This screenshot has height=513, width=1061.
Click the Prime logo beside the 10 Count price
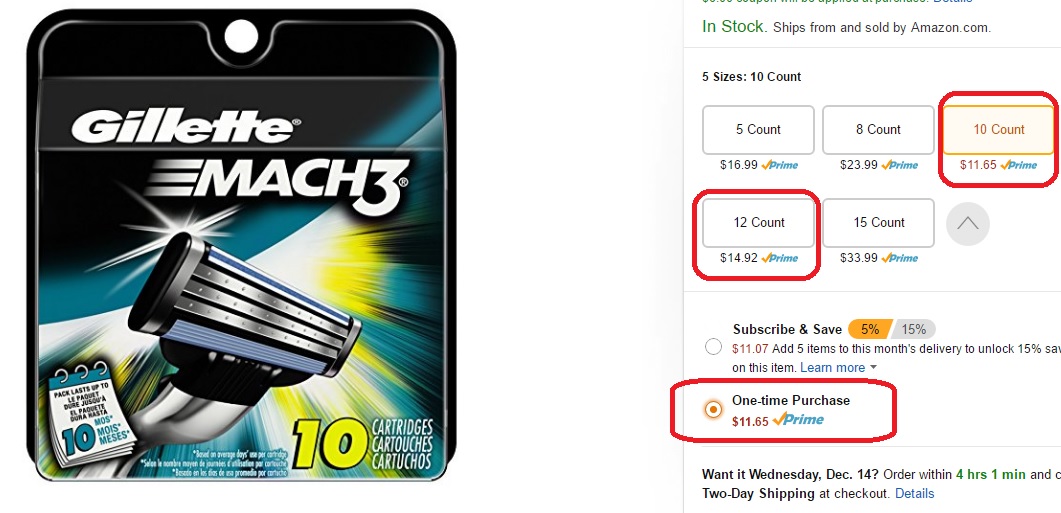pyautogui.click(x=1019, y=165)
